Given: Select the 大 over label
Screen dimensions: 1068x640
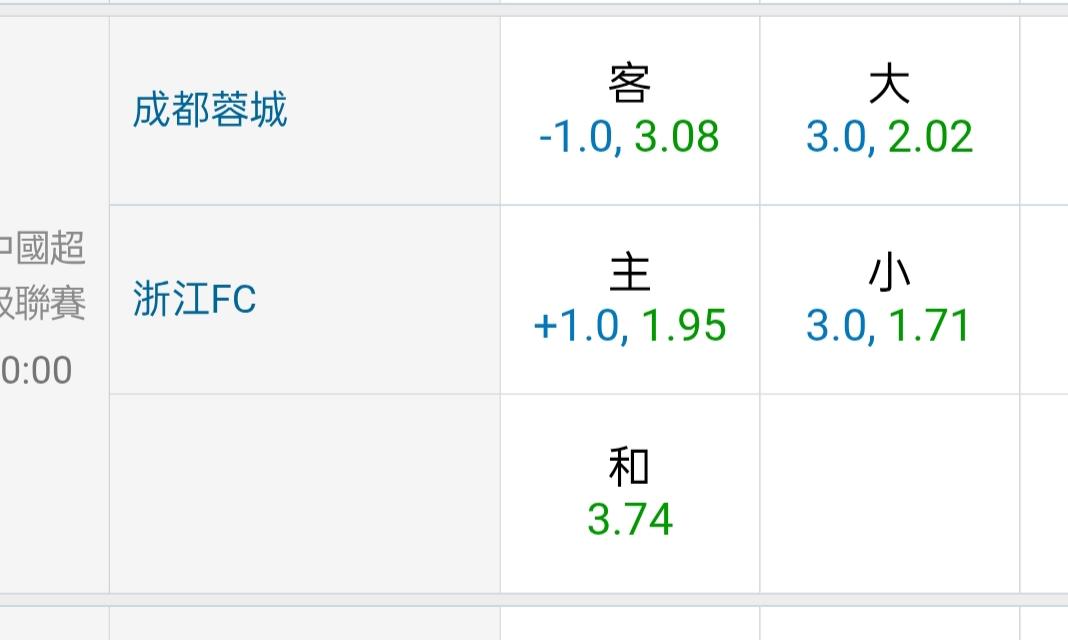Looking at the screenshot, I should pos(889,86).
